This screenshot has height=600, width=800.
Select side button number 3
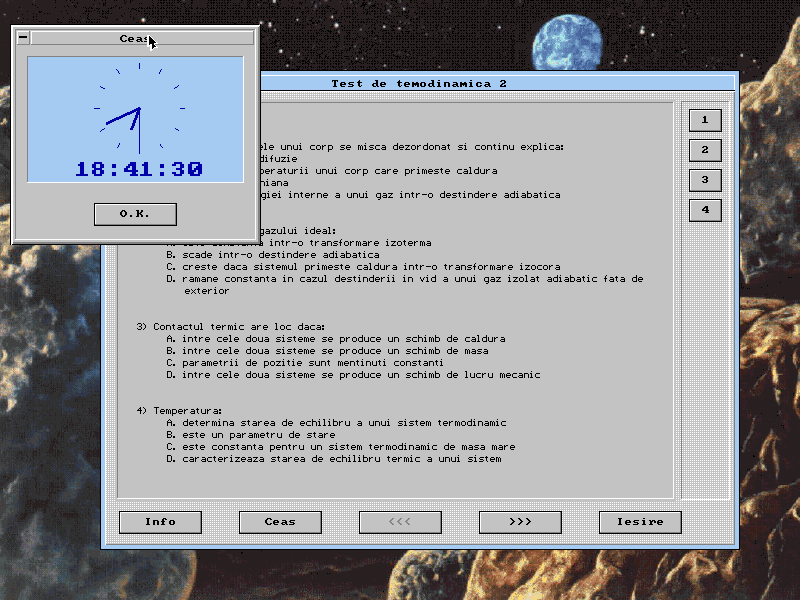705,180
